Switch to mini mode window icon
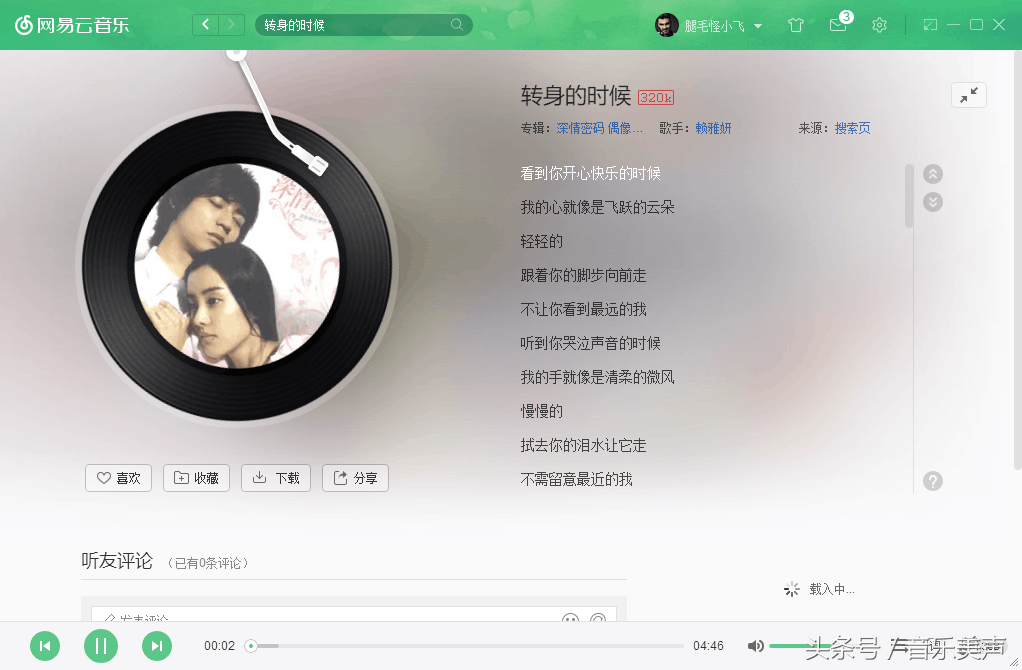Image resolution: width=1022 pixels, height=670 pixels. [x=930, y=25]
